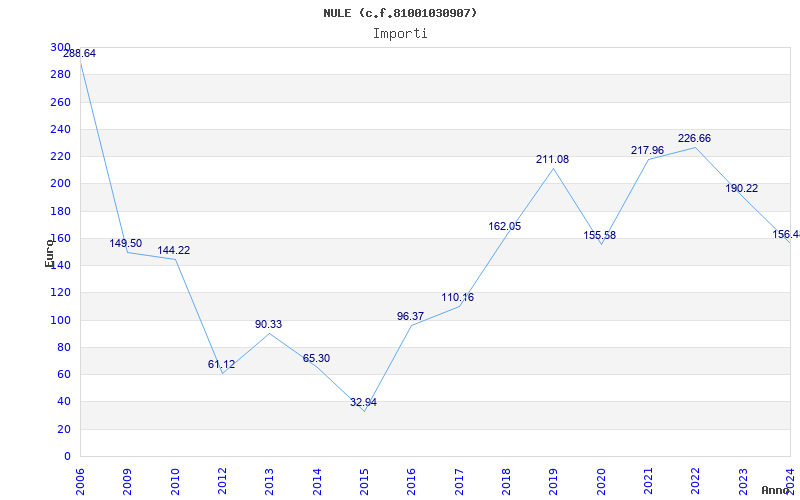Click the 2012 x-axis year label
Screen dimensions: 800x500
222,482
